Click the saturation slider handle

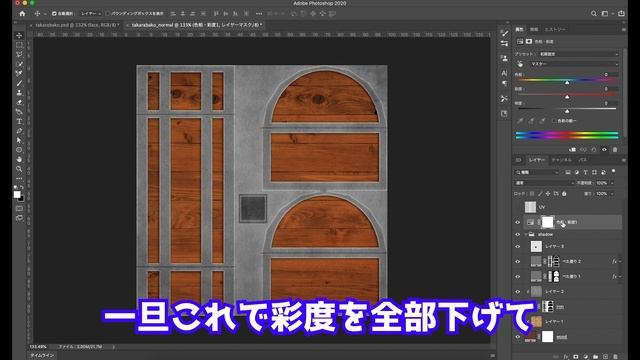pyautogui.click(x=567, y=97)
